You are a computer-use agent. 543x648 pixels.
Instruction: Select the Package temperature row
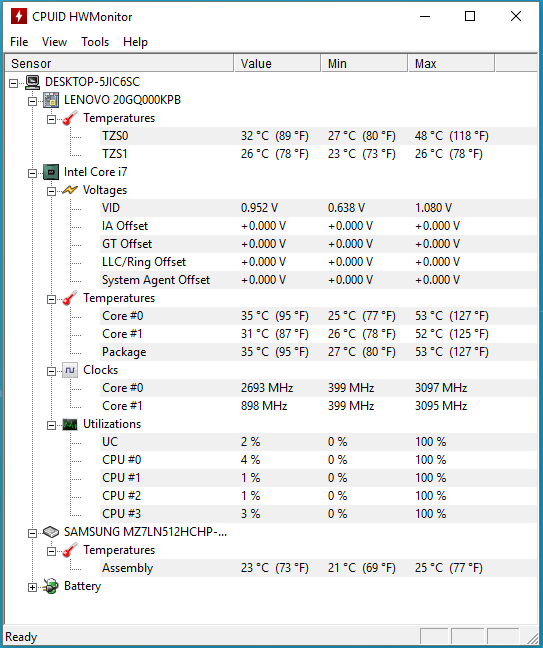(319, 352)
